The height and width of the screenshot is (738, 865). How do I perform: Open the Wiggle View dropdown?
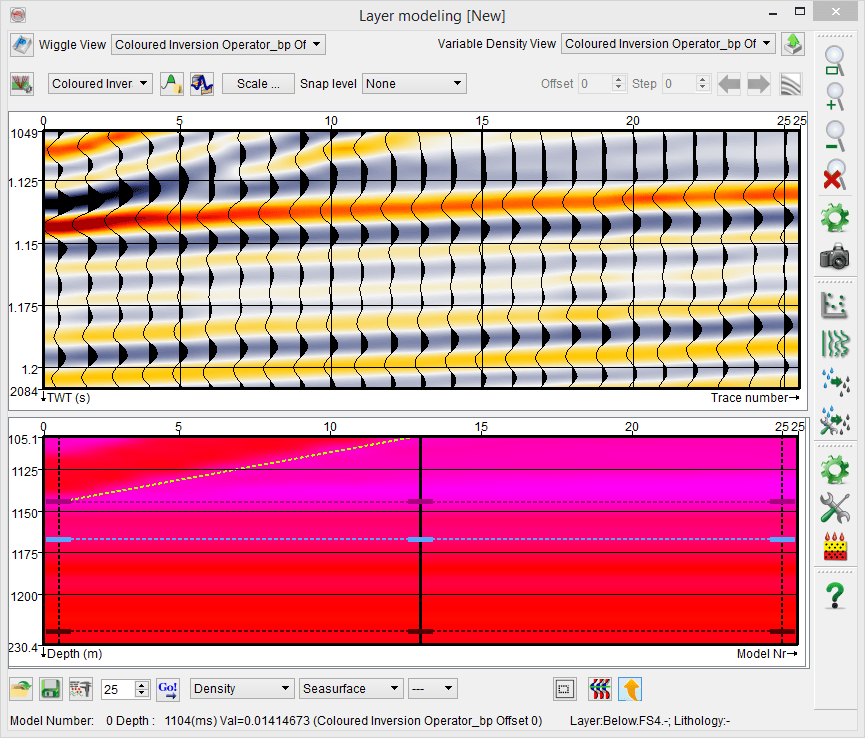pyautogui.click(x=218, y=44)
